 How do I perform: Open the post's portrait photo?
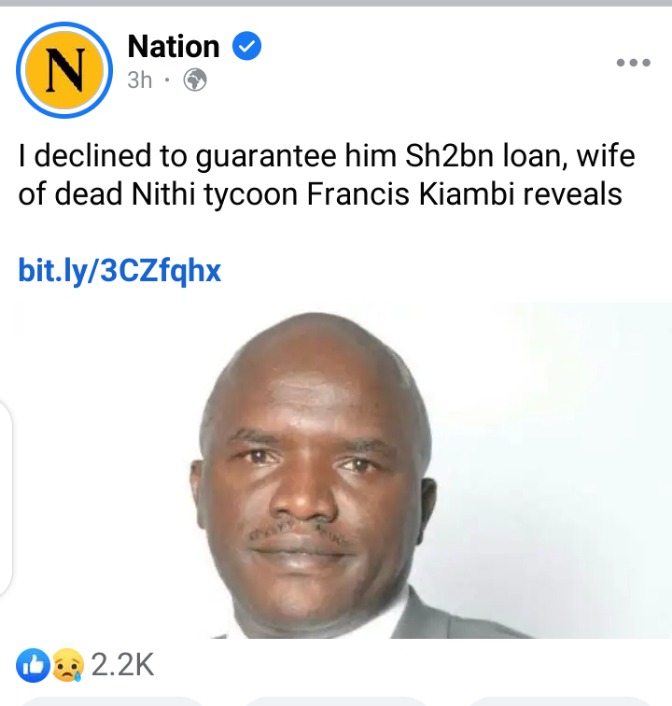[342, 471]
